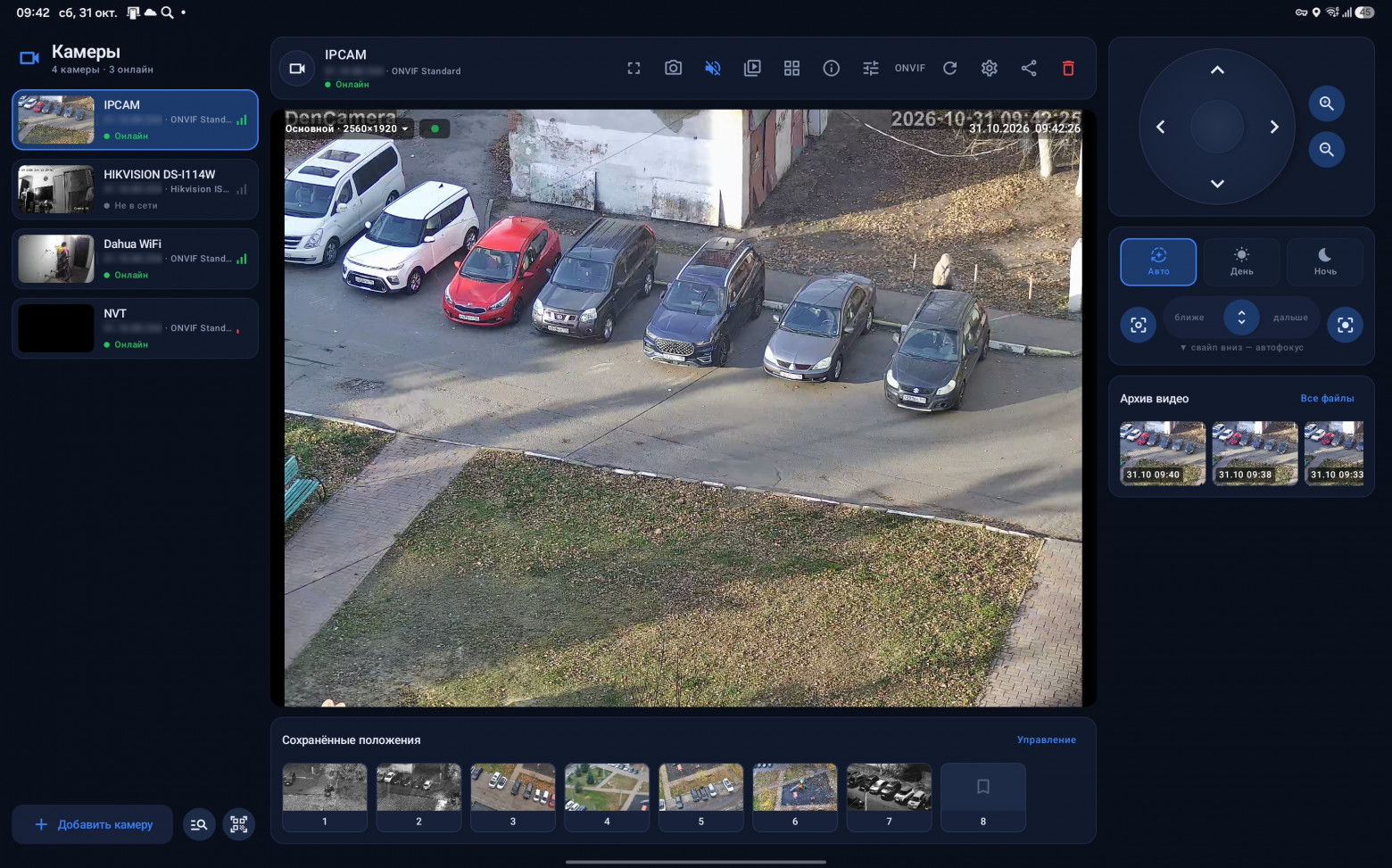1392x868 pixels.
Task: Zoom out with lower magnifier button
Action: pyautogui.click(x=1327, y=149)
